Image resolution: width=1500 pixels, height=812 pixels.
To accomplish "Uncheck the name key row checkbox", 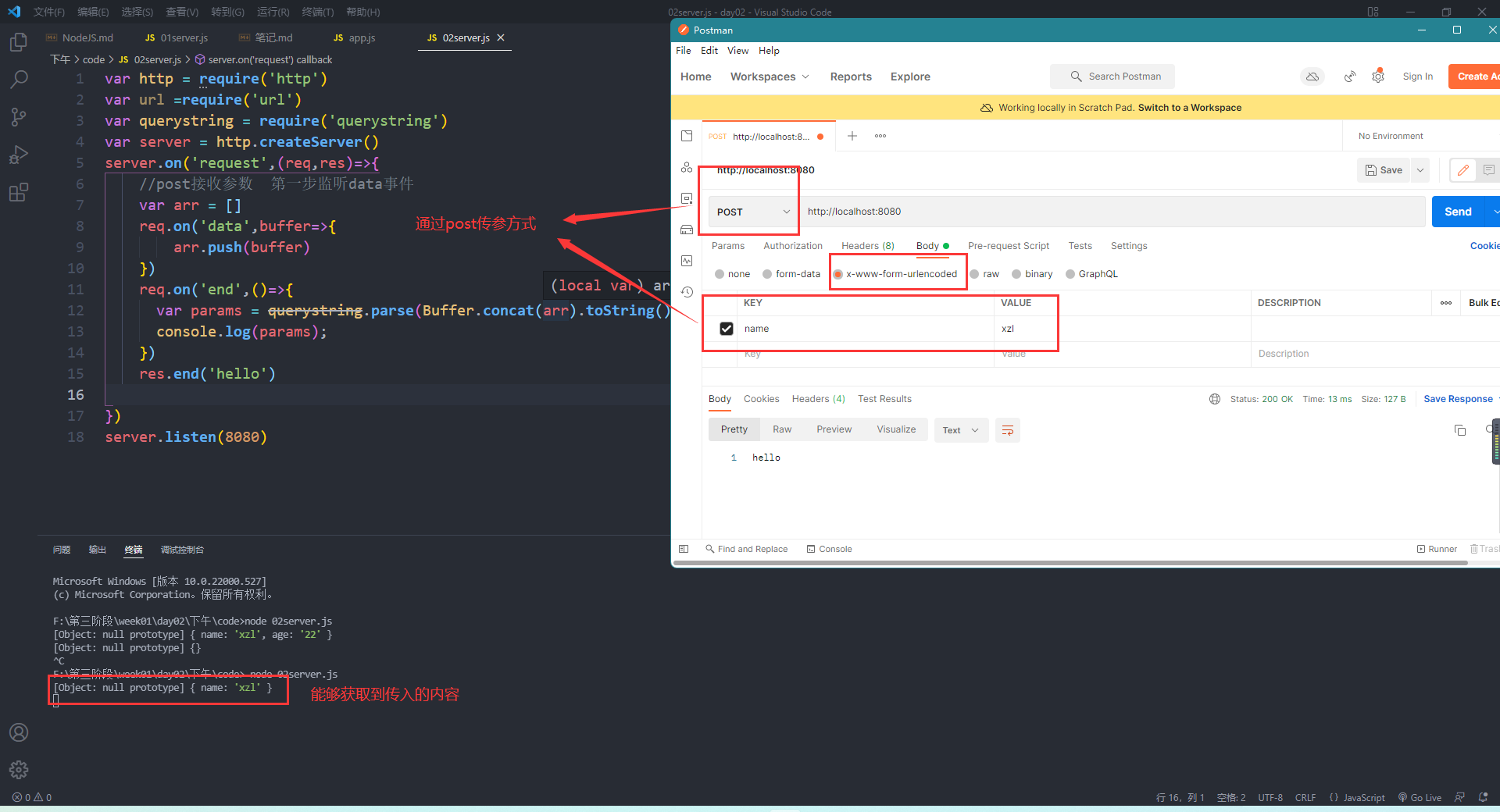I will click(x=727, y=329).
